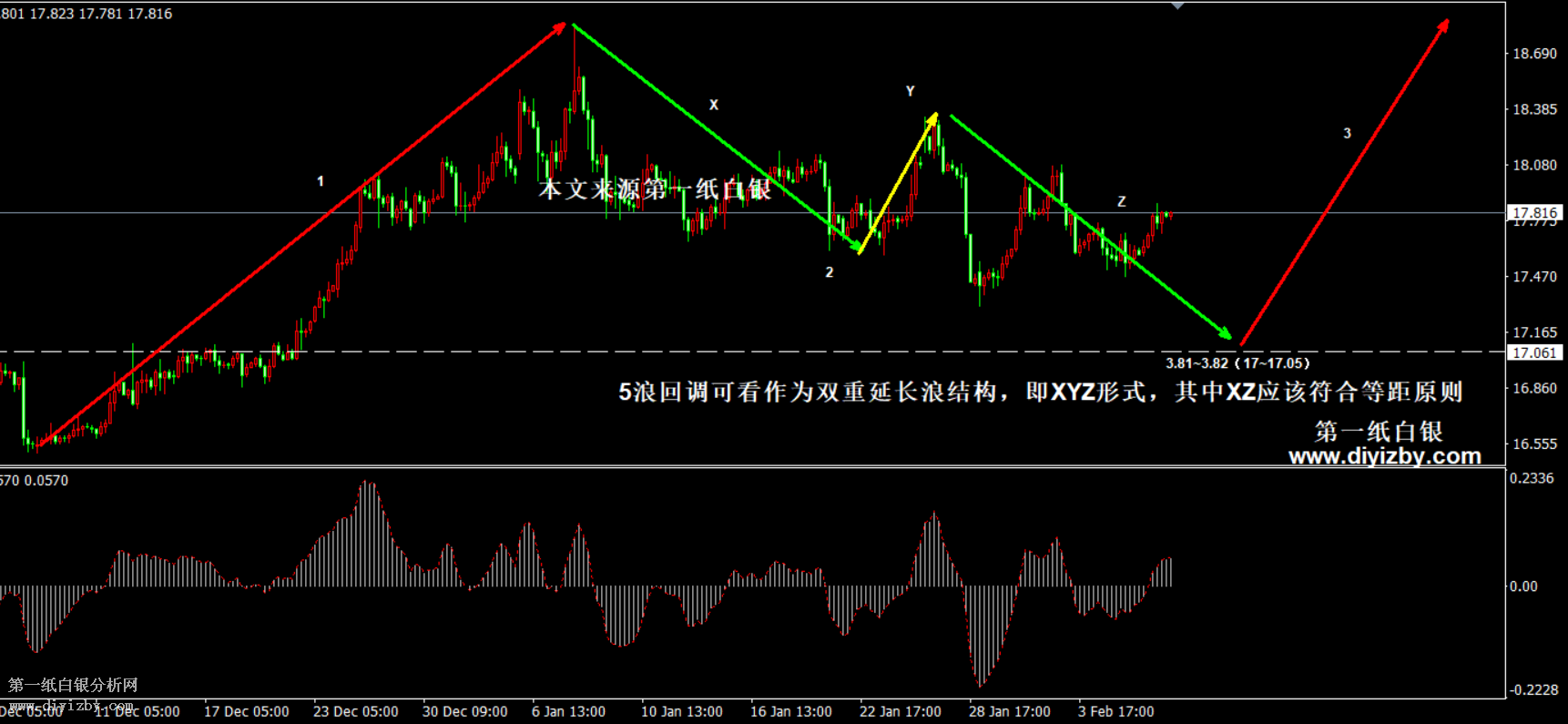Open the www.diyizby.com link
The width and height of the screenshot is (1568, 724).
point(1384,456)
